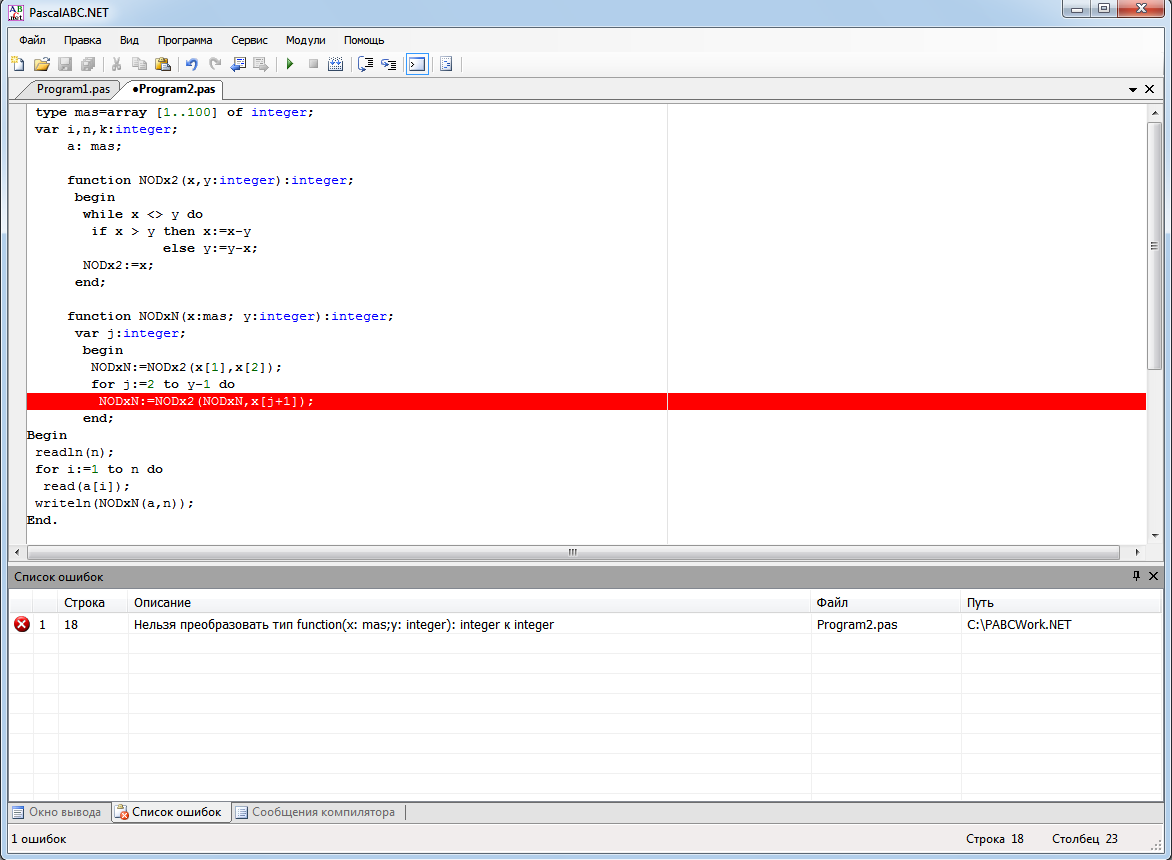Switch to the Program1.pas tab
Viewport: 1172px width, 860px height.
73,89
